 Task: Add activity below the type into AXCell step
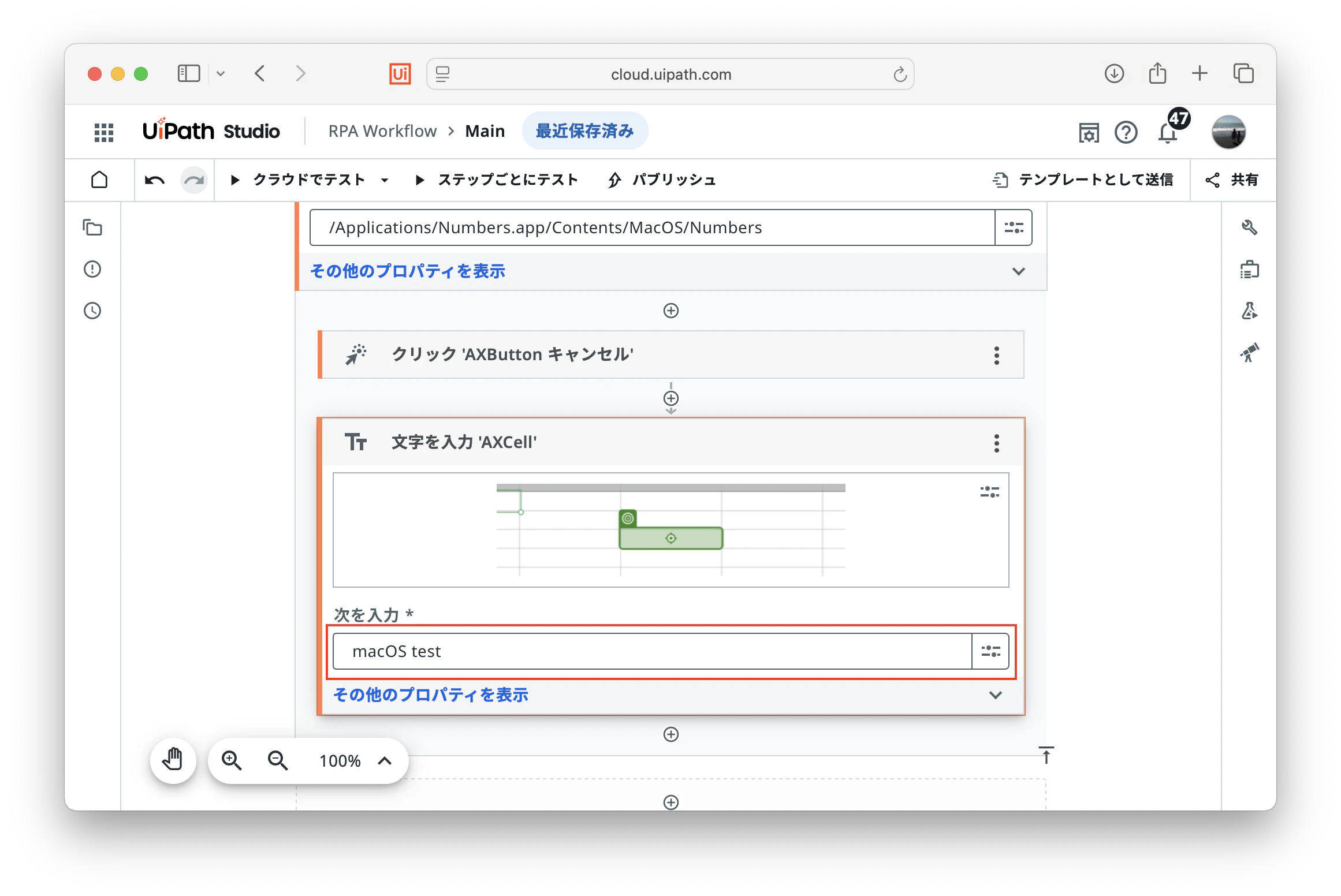click(x=671, y=734)
